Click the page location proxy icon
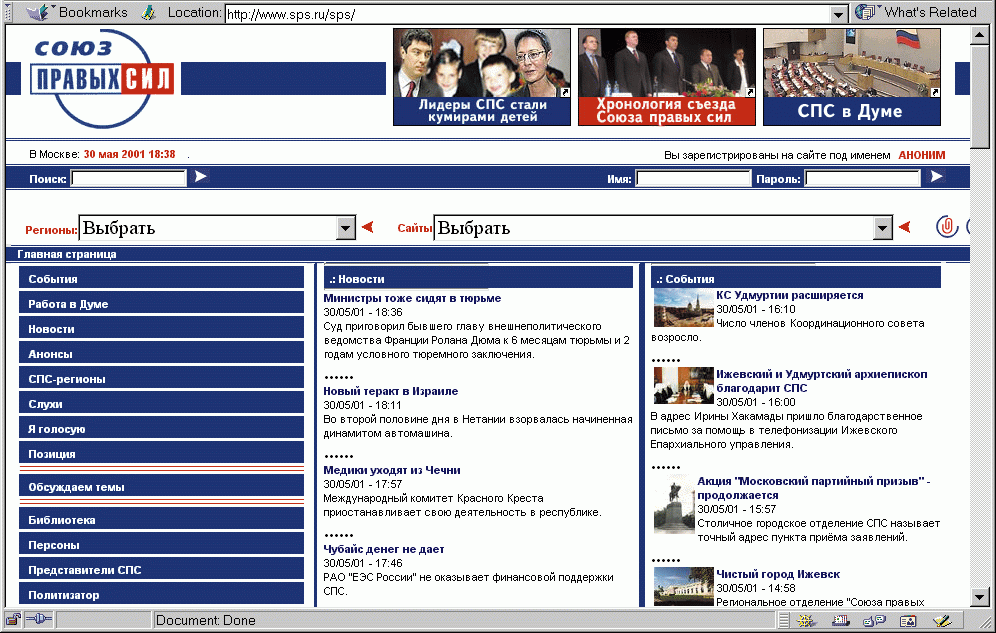996x633 pixels. click(x=148, y=13)
